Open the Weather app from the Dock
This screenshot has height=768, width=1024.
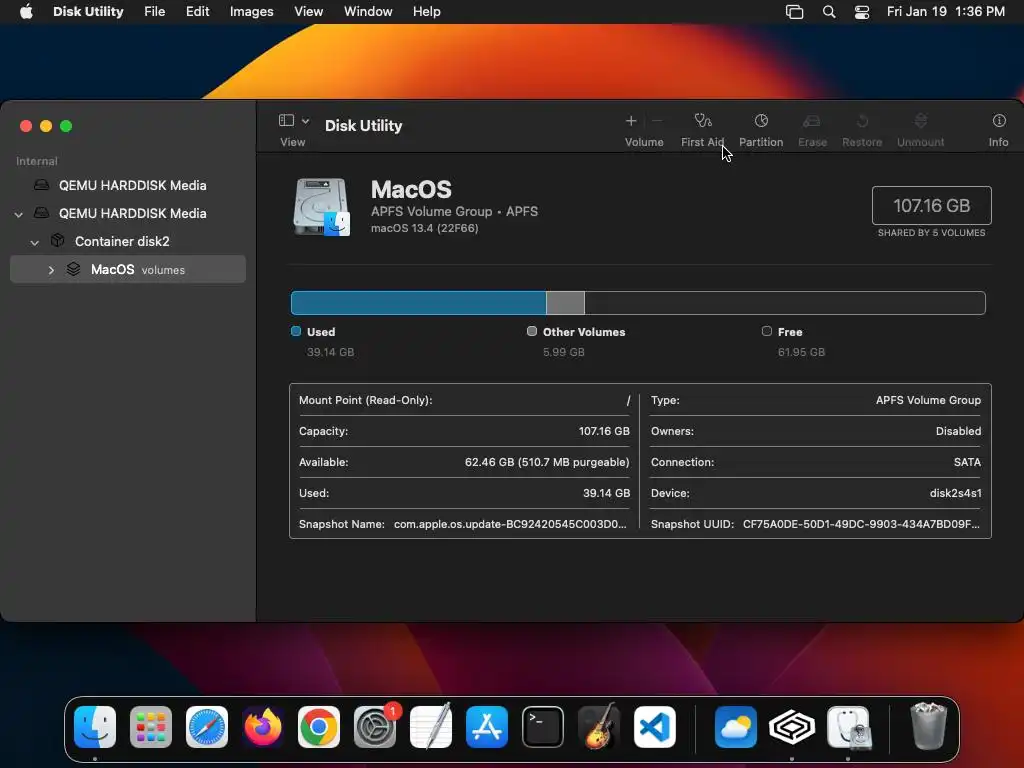coord(736,727)
